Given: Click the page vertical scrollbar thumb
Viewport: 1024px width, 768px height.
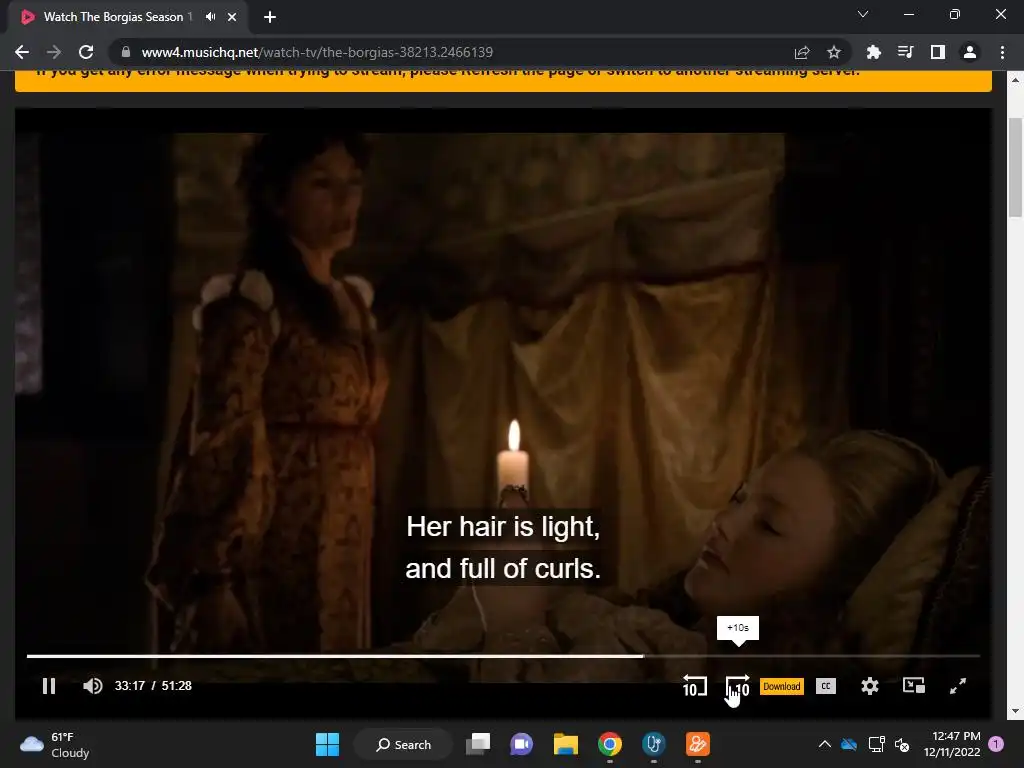Looking at the screenshot, I should point(1016,168).
